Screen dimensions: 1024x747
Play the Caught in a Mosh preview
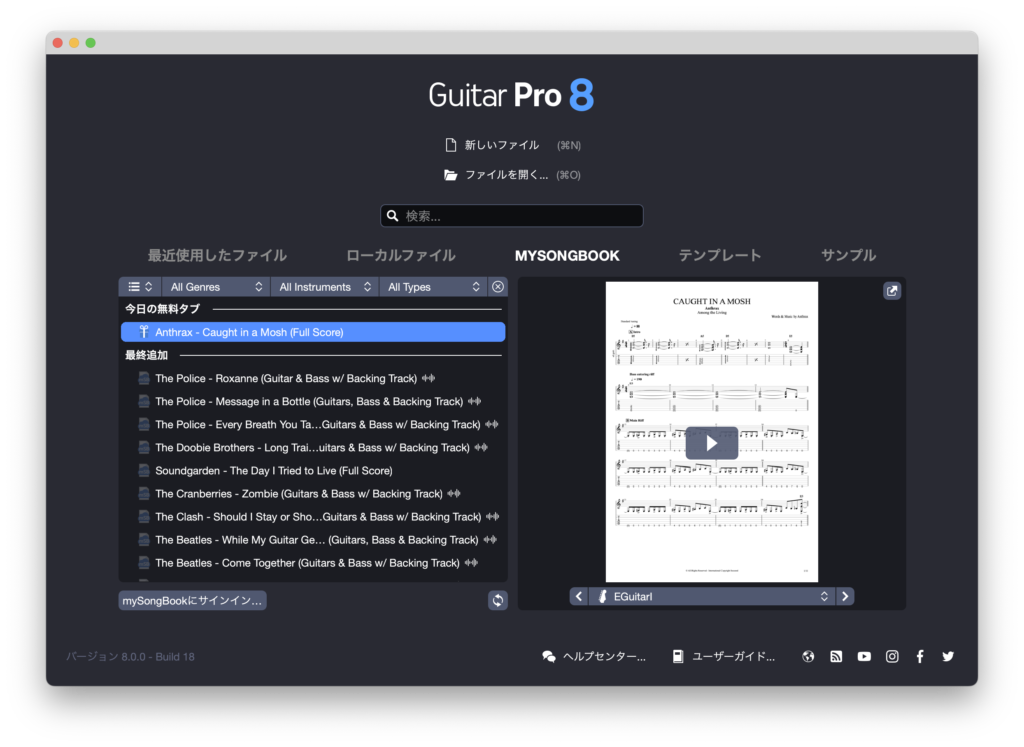point(711,443)
